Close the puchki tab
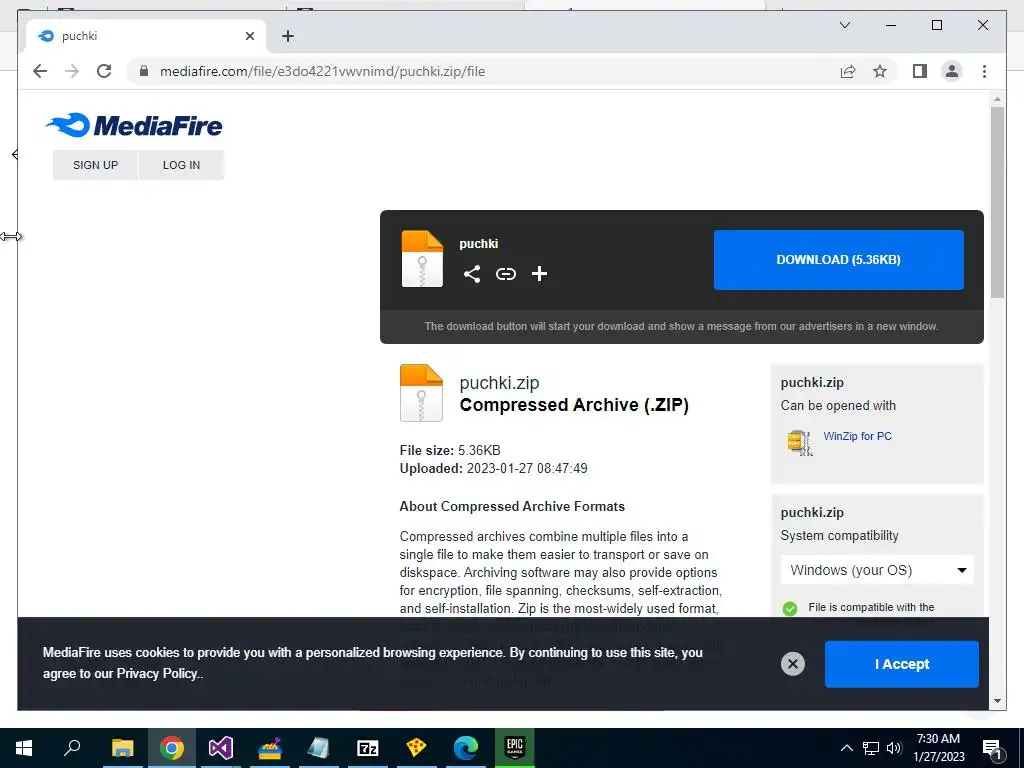The width and height of the screenshot is (1024, 768). coord(249,36)
